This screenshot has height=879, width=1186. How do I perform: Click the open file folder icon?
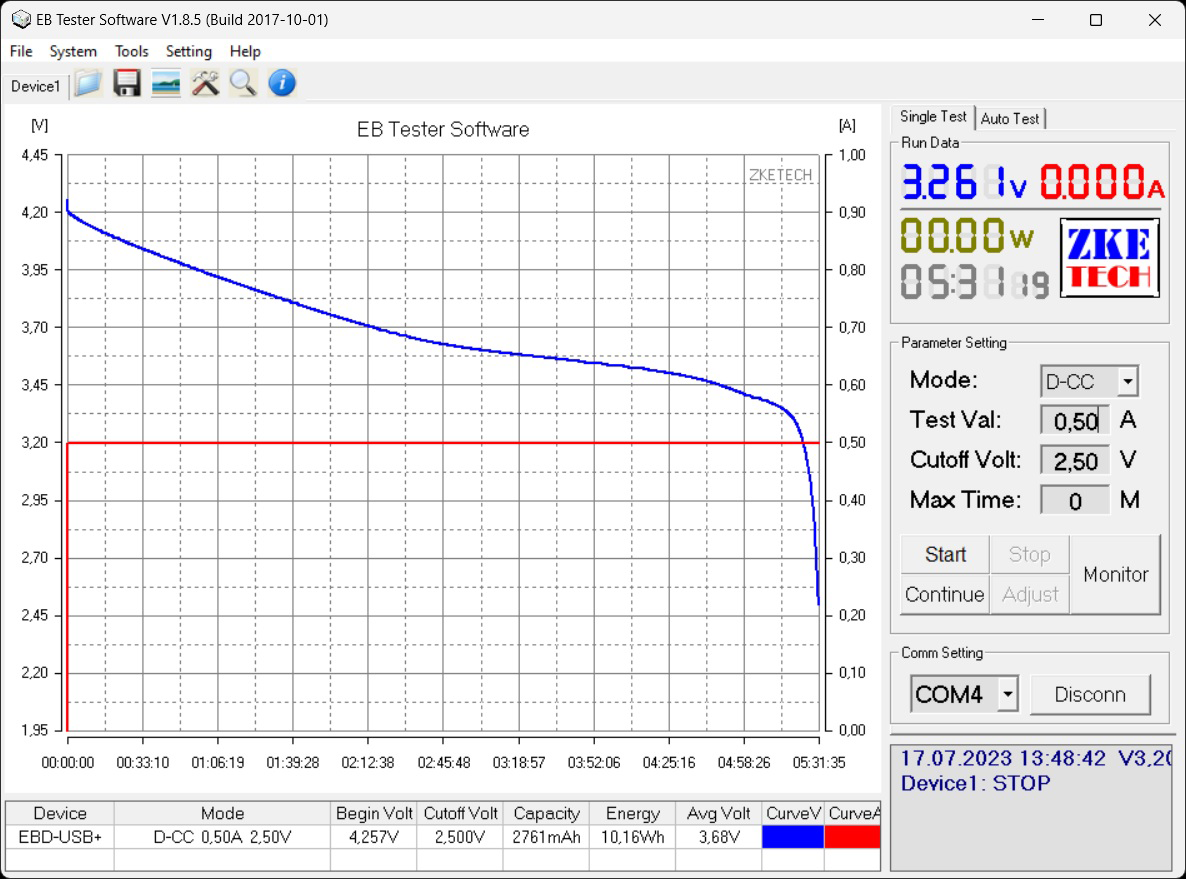88,84
